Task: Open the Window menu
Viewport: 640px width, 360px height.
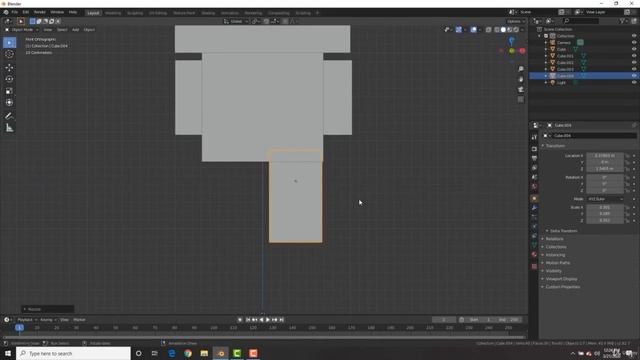Action: click(x=57, y=12)
